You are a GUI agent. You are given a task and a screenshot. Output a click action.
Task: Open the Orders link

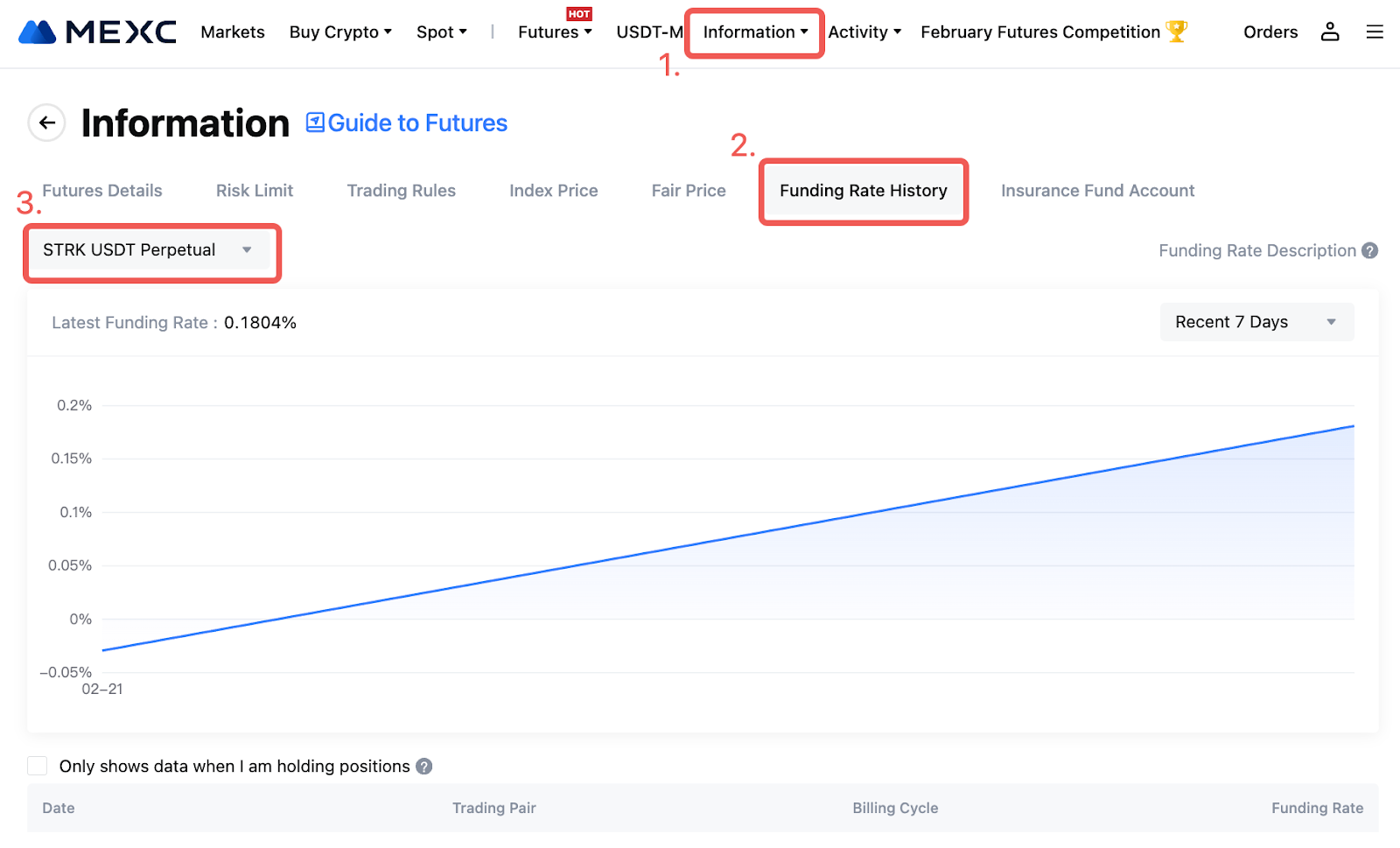click(1270, 32)
